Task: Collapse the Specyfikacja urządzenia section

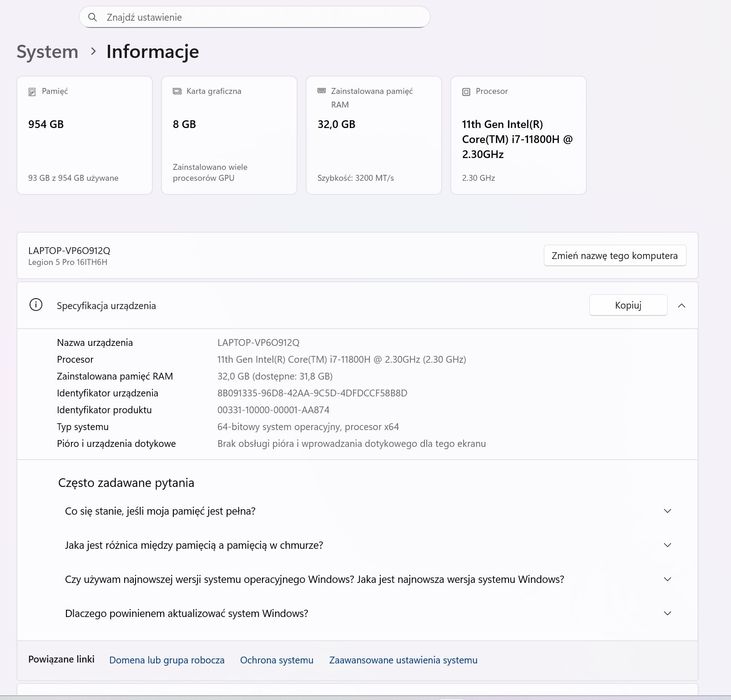Action: [x=682, y=306]
